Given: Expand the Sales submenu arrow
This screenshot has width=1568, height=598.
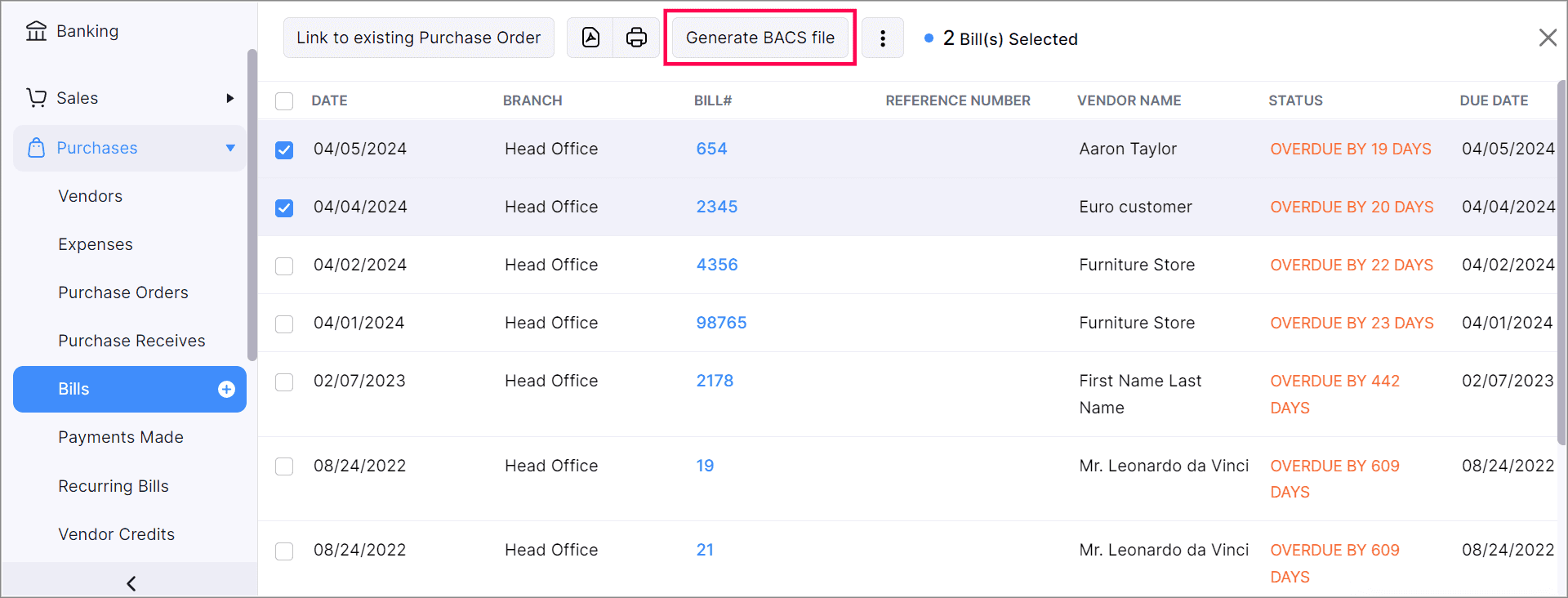Looking at the screenshot, I should [x=230, y=98].
